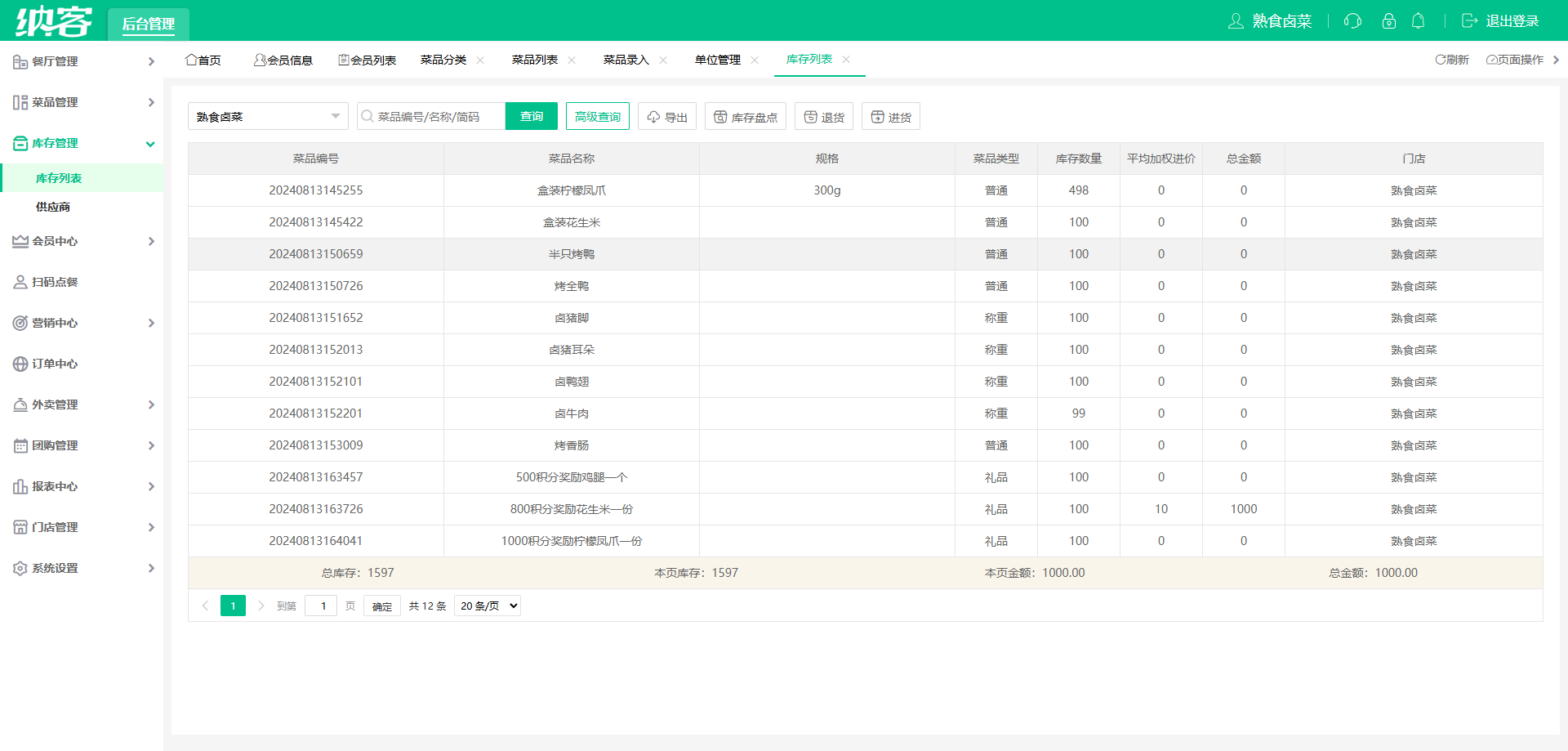
Task: Close the 单位管理 tab
Action: [x=755, y=60]
